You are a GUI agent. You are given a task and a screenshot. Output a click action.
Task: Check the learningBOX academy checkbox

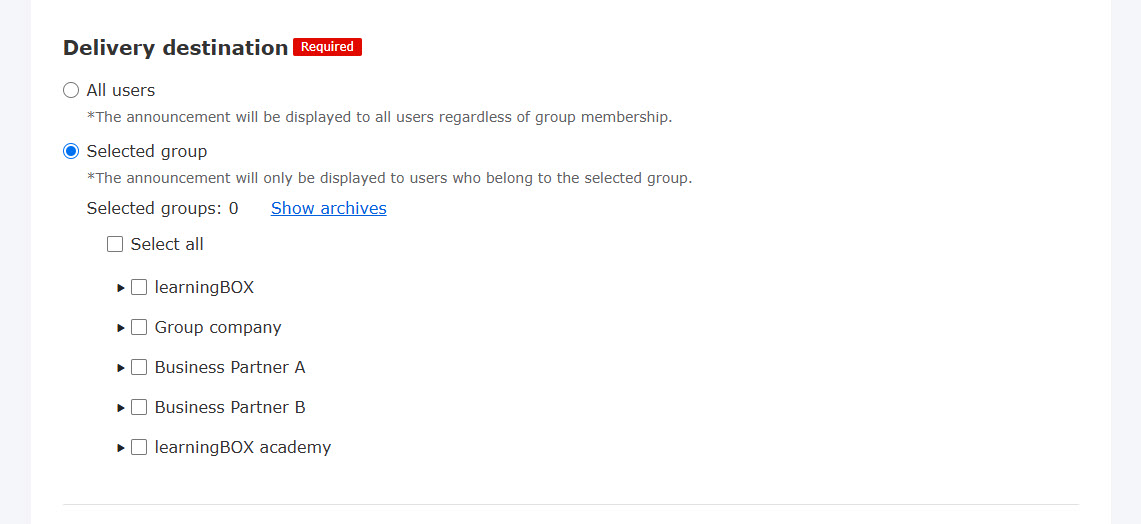(139, 447)
